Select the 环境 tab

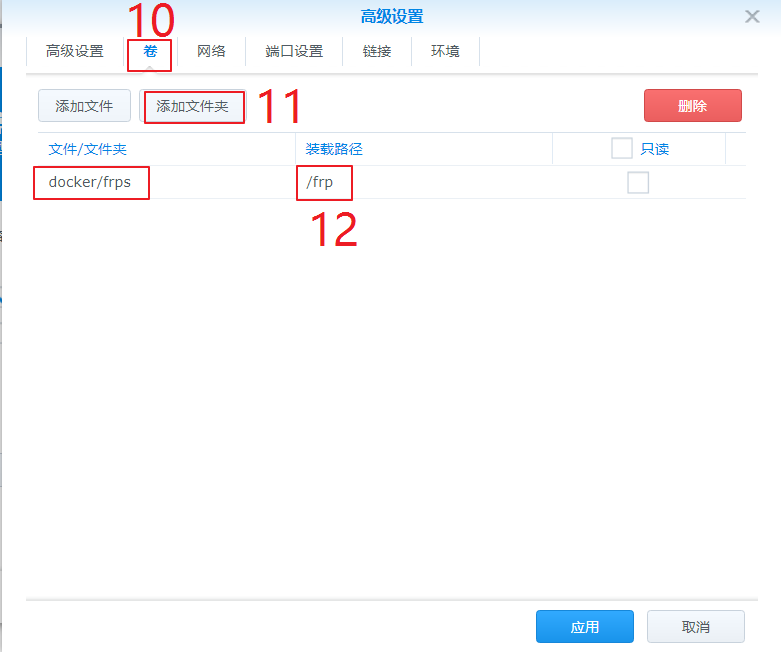click(x=445, y=51)
